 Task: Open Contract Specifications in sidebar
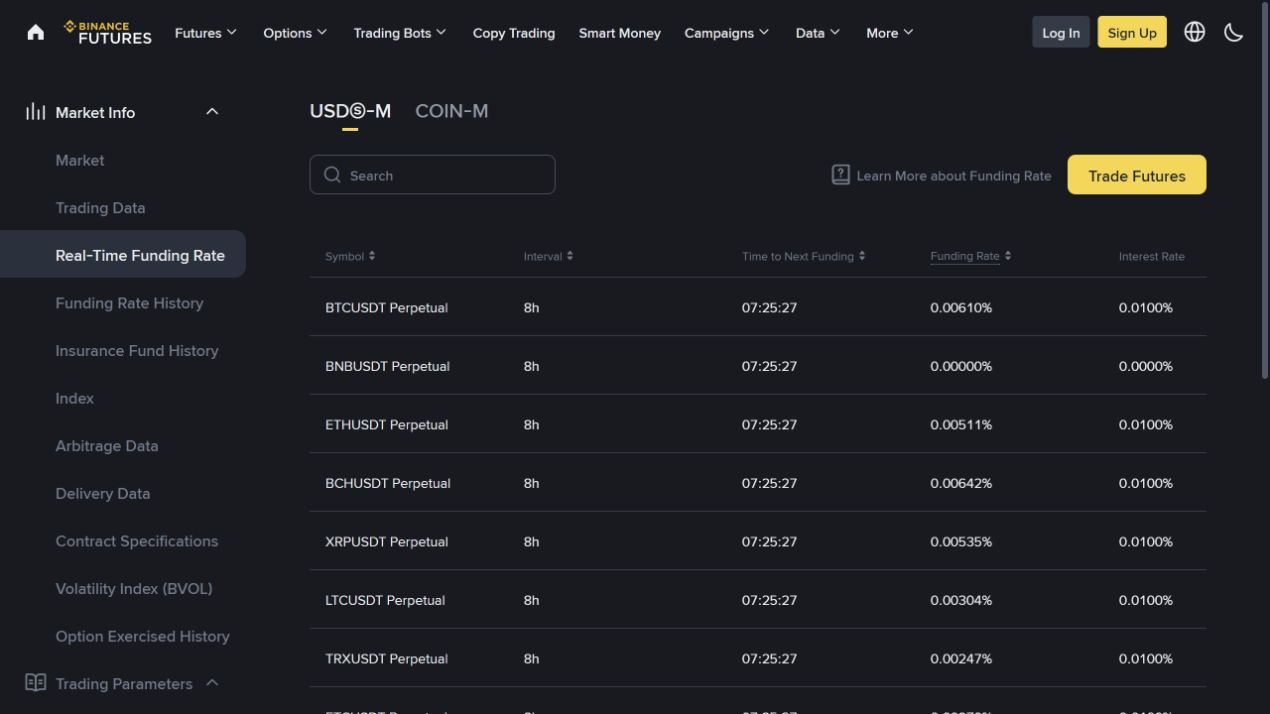[x=137, y=541]
